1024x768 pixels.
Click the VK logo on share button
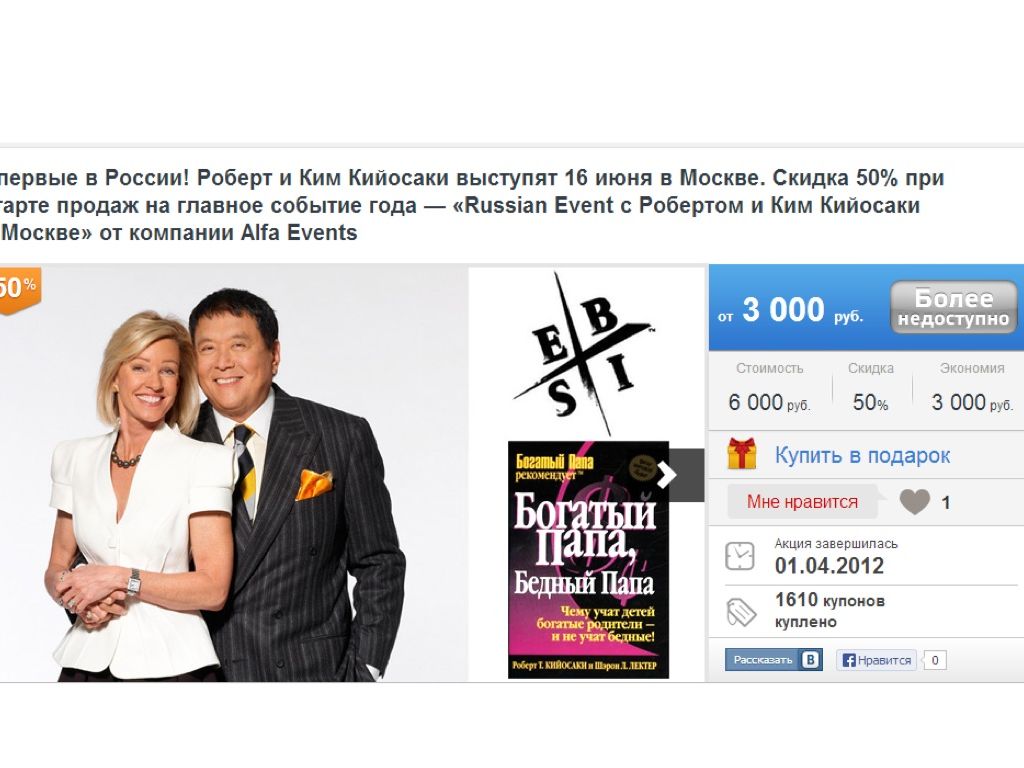(810, 660)
